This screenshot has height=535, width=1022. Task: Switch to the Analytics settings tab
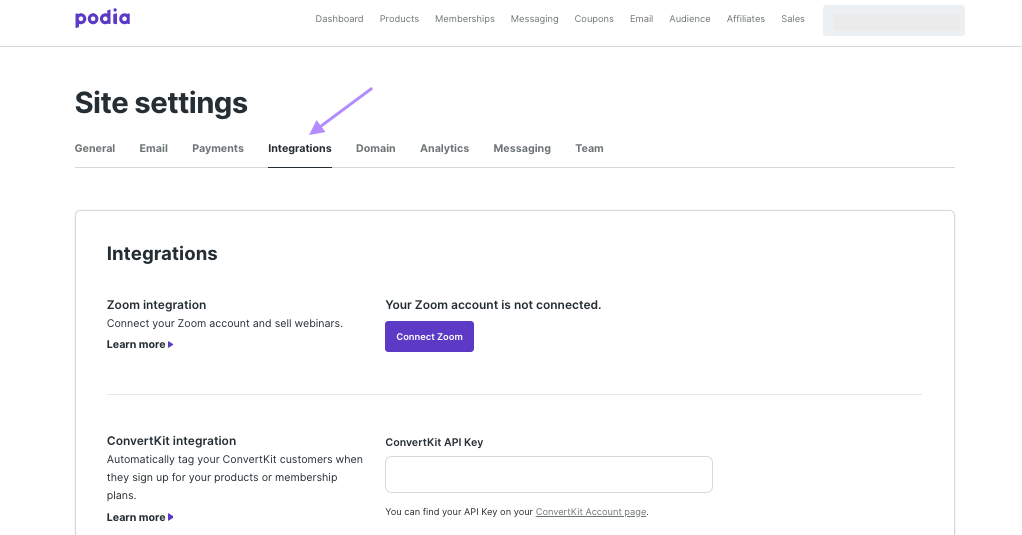(x=445, y=149)
